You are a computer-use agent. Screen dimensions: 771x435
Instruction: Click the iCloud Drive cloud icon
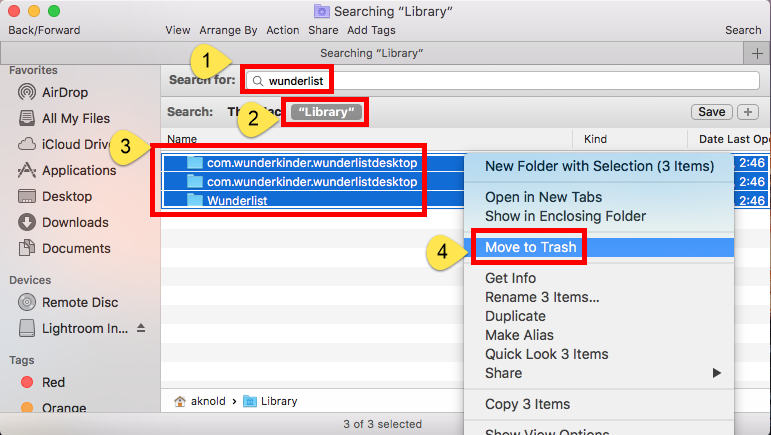pos(27,144)
